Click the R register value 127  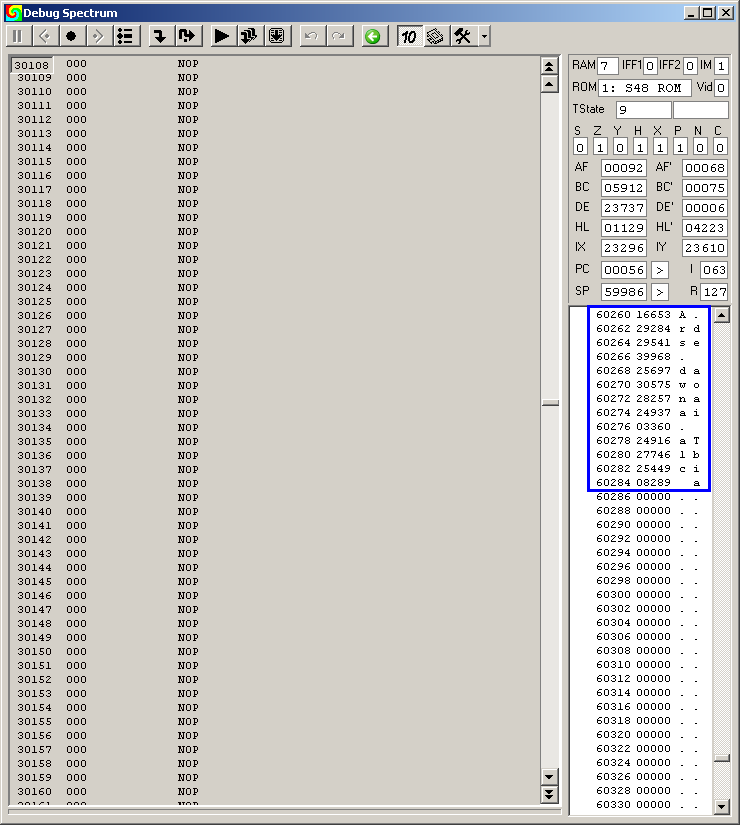click(714, 292)
